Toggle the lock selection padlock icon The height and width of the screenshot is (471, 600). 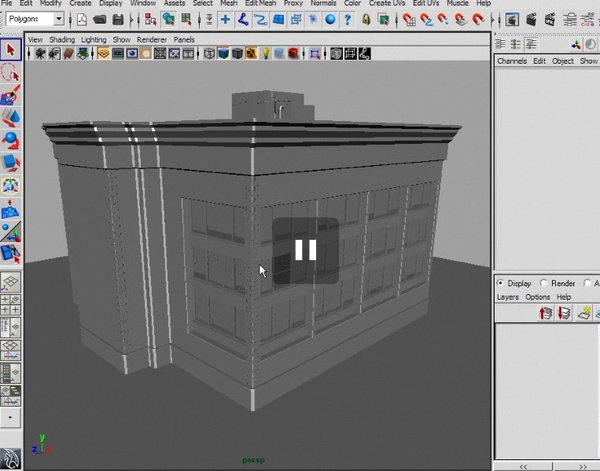click(x=368, y=19)
